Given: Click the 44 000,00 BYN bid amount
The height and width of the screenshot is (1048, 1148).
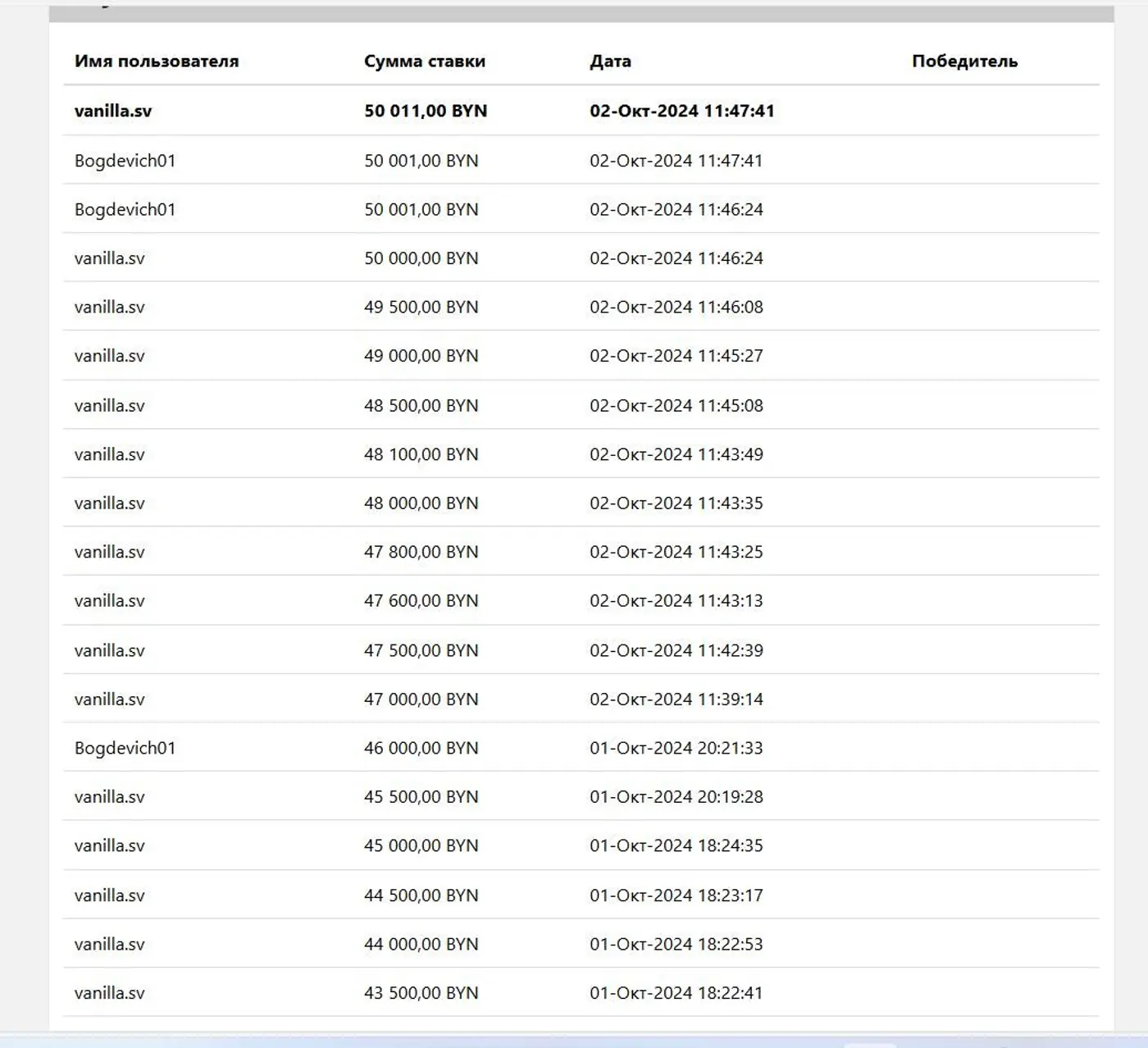Looking at the screenshot, I should click(x=421, y=944).
